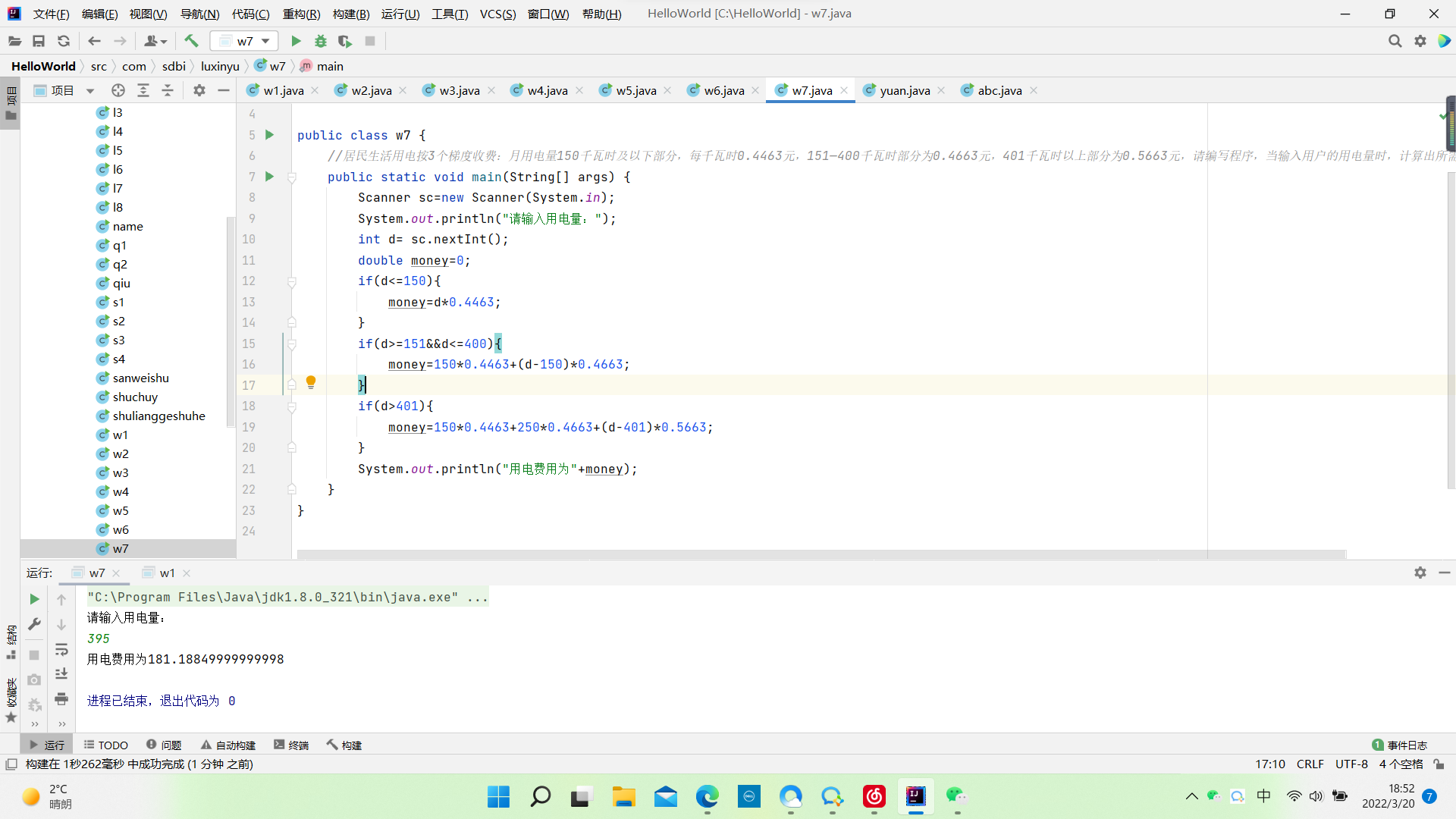Click the Search Everywhere magnifier icon

1395,41
